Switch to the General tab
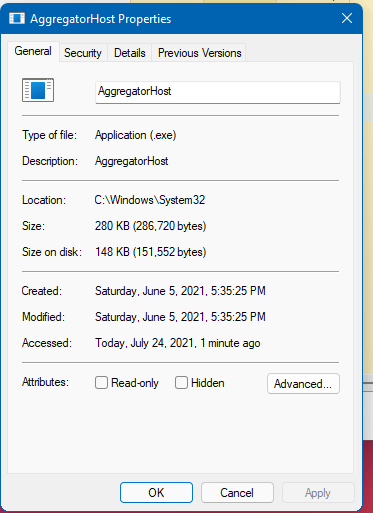The image size is (373, 513). point(33,51)
